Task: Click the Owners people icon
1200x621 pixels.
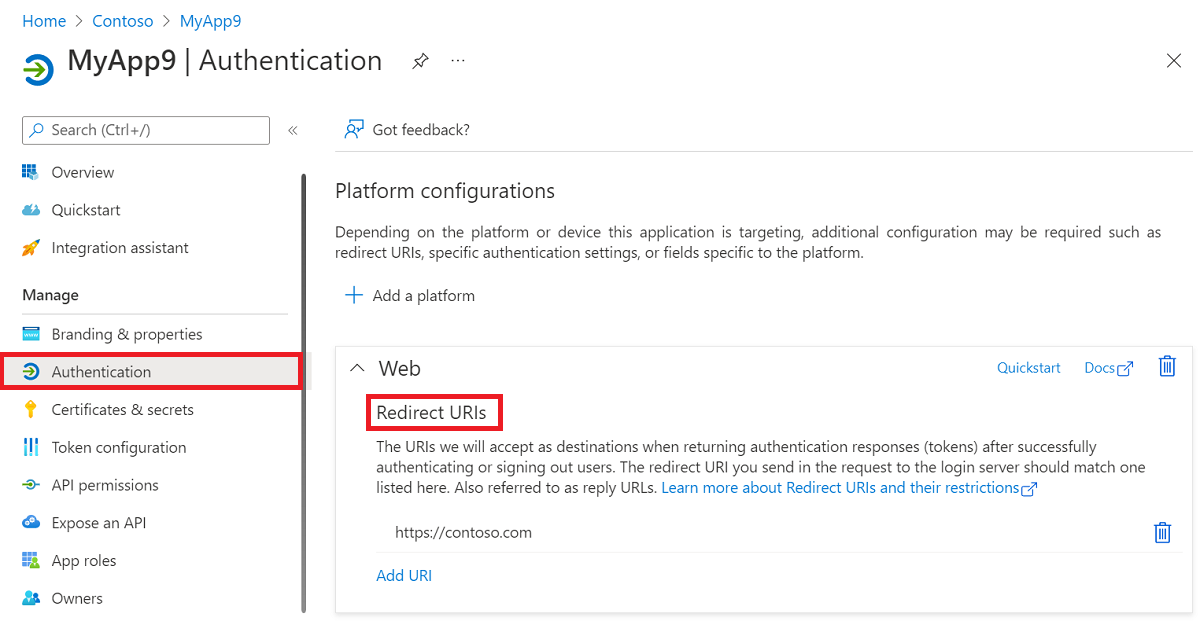Action: click(x=33, y=598)
